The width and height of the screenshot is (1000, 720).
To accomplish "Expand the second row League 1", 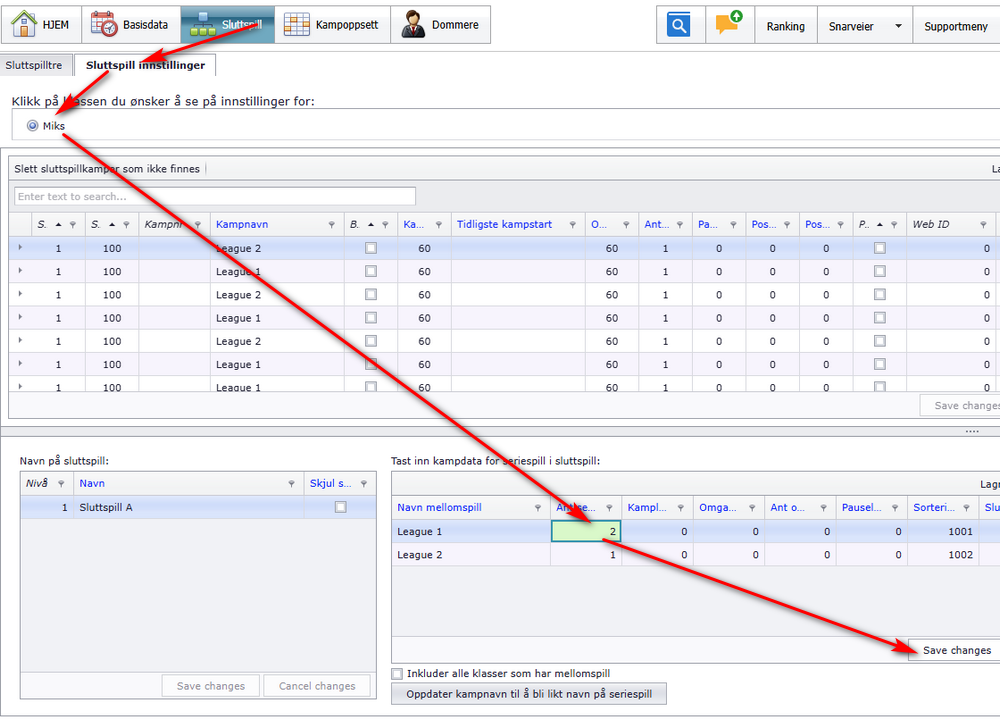I will coord(20,271).
